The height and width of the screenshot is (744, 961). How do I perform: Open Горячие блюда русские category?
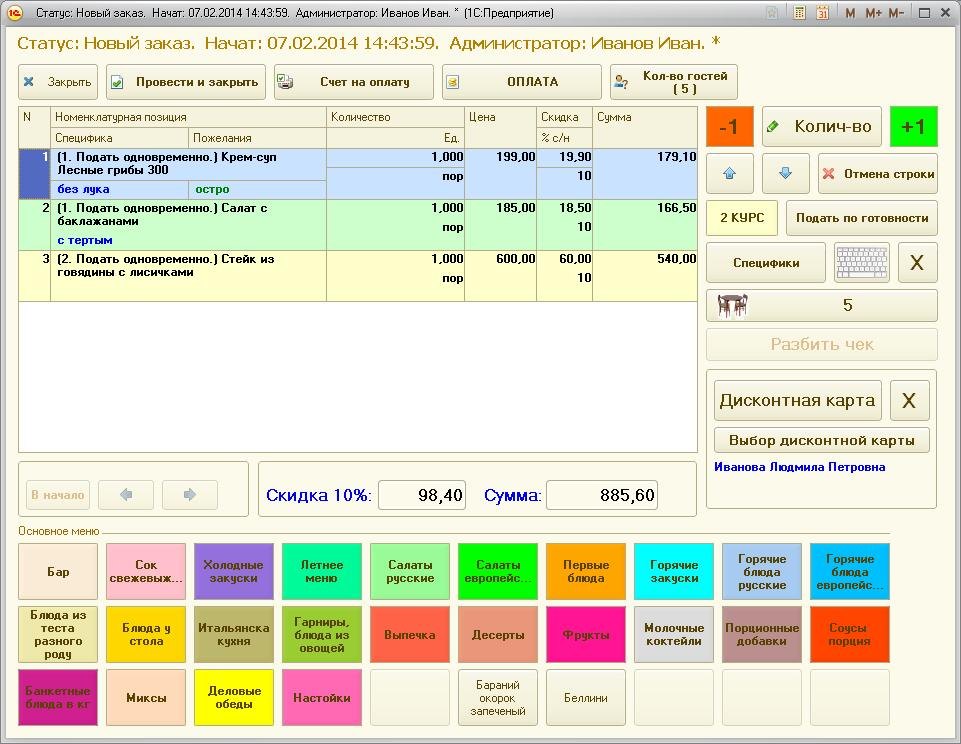[x=762, y=571]
